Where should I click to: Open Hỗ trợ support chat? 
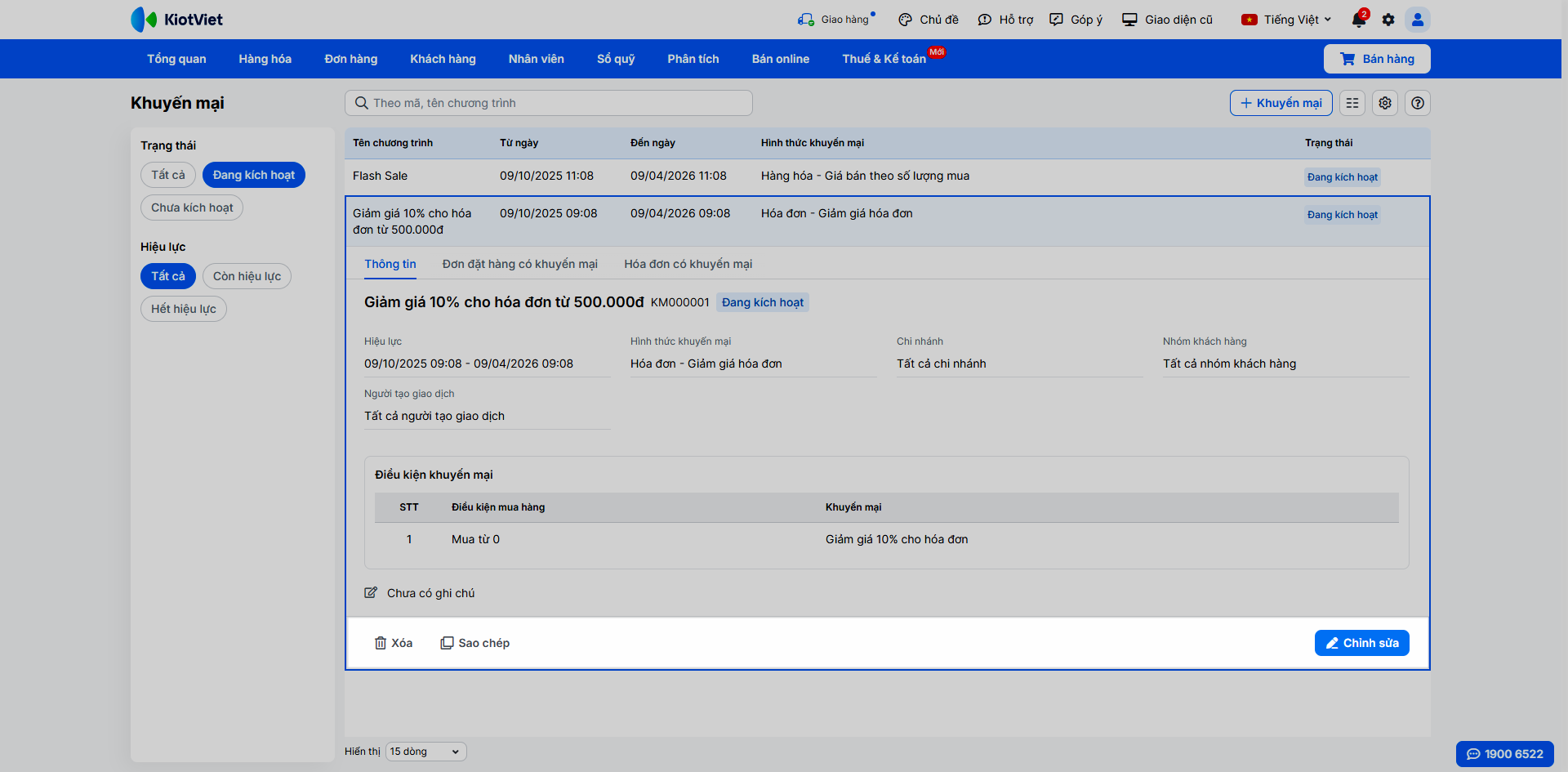(x=1005, y=20)
